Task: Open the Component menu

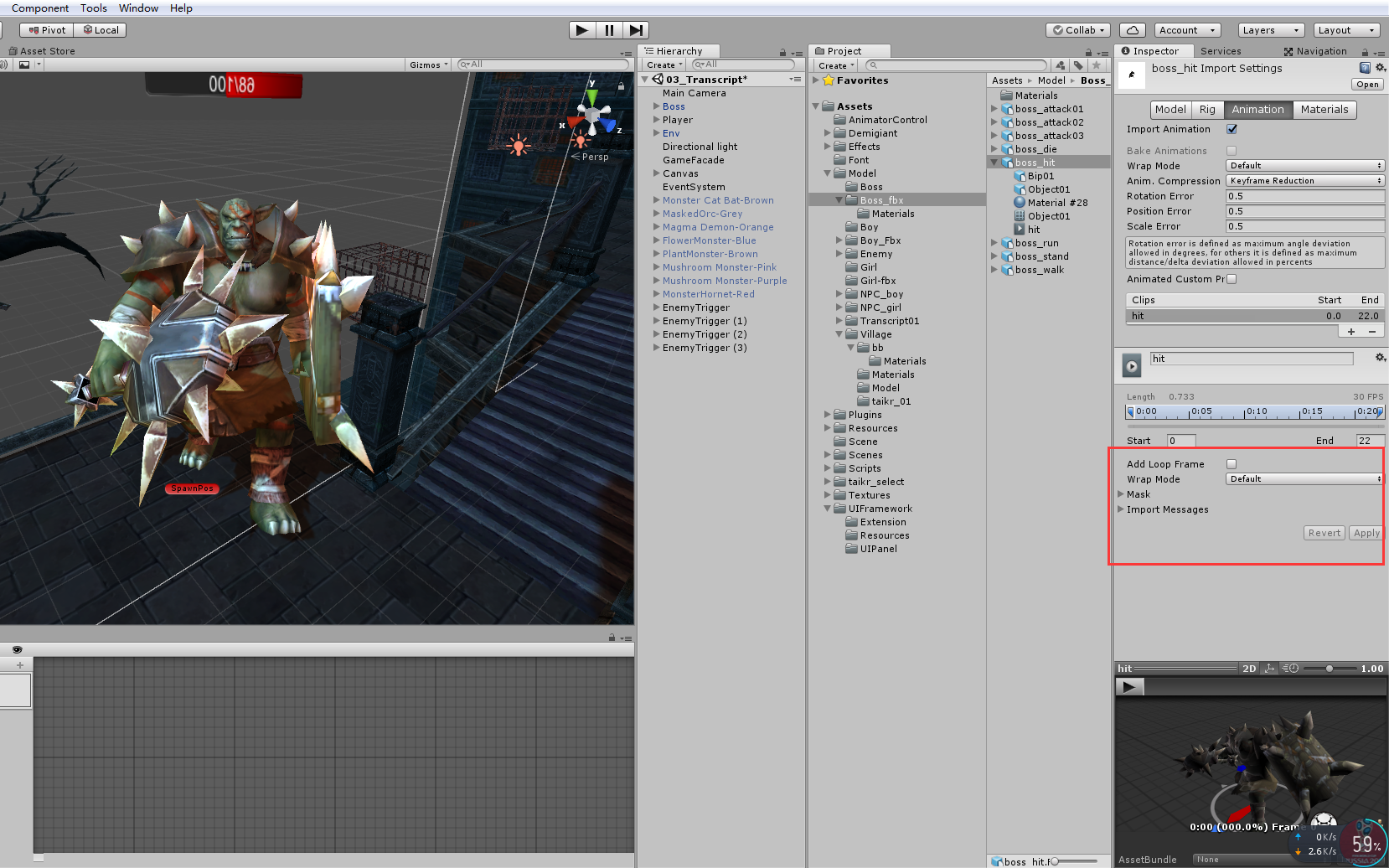Action: 40,8
